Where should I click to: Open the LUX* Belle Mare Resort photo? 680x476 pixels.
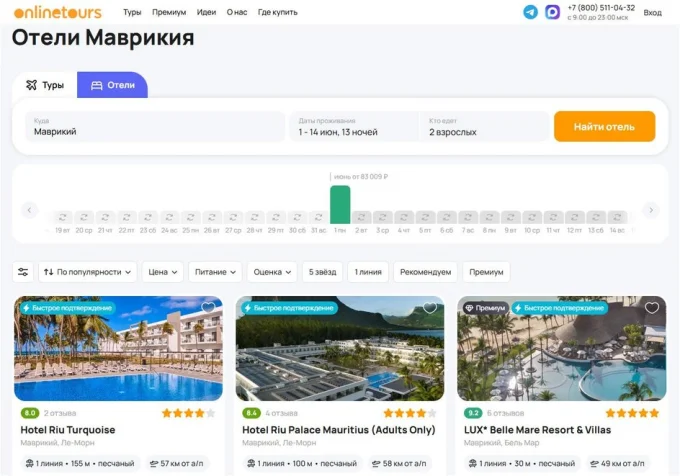tap(562, 349)
